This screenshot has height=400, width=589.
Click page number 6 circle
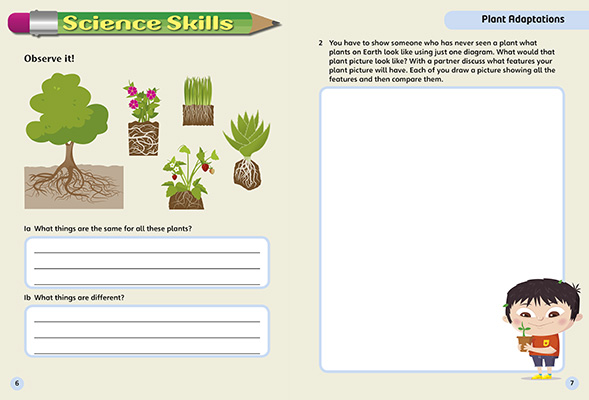pyautogui.click(x=17, y=383)
